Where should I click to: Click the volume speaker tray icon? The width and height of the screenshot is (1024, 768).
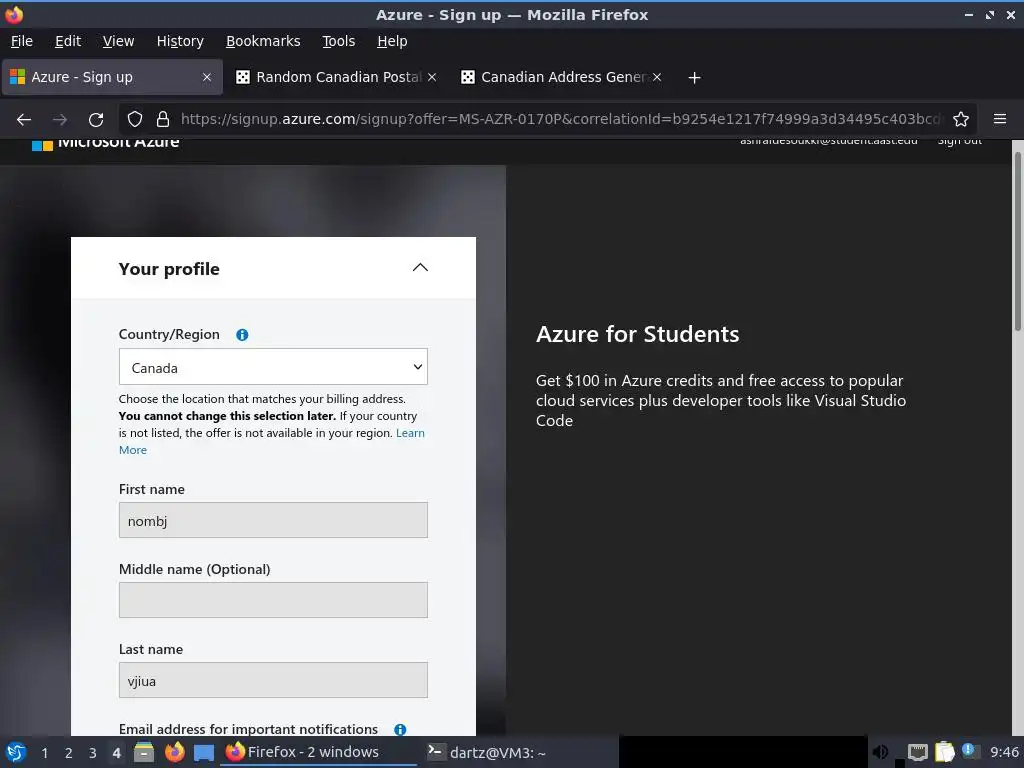(x=880, y=752)
